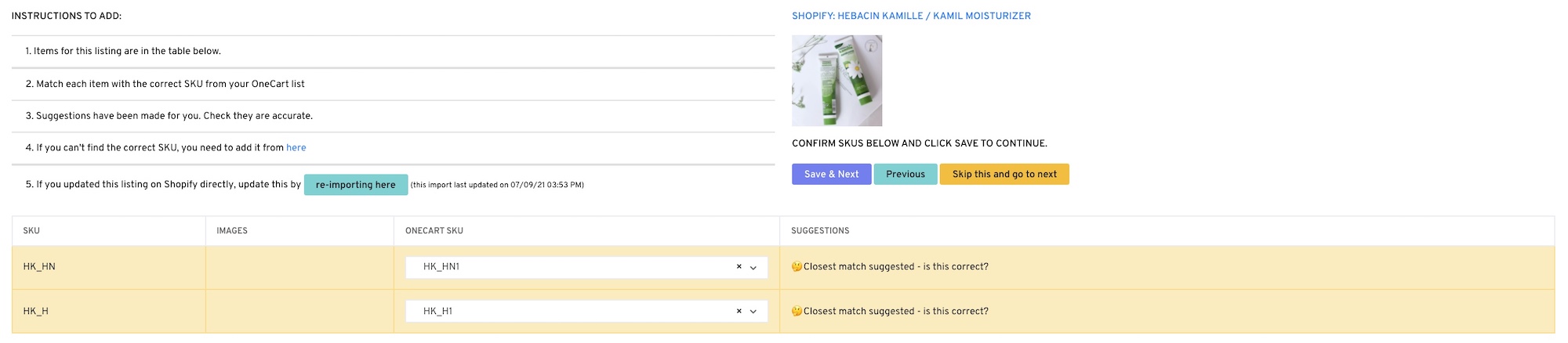Screen dimensions: 1568x343
Task: Click the Save & Next button
Action: click(x=831, y=174)
